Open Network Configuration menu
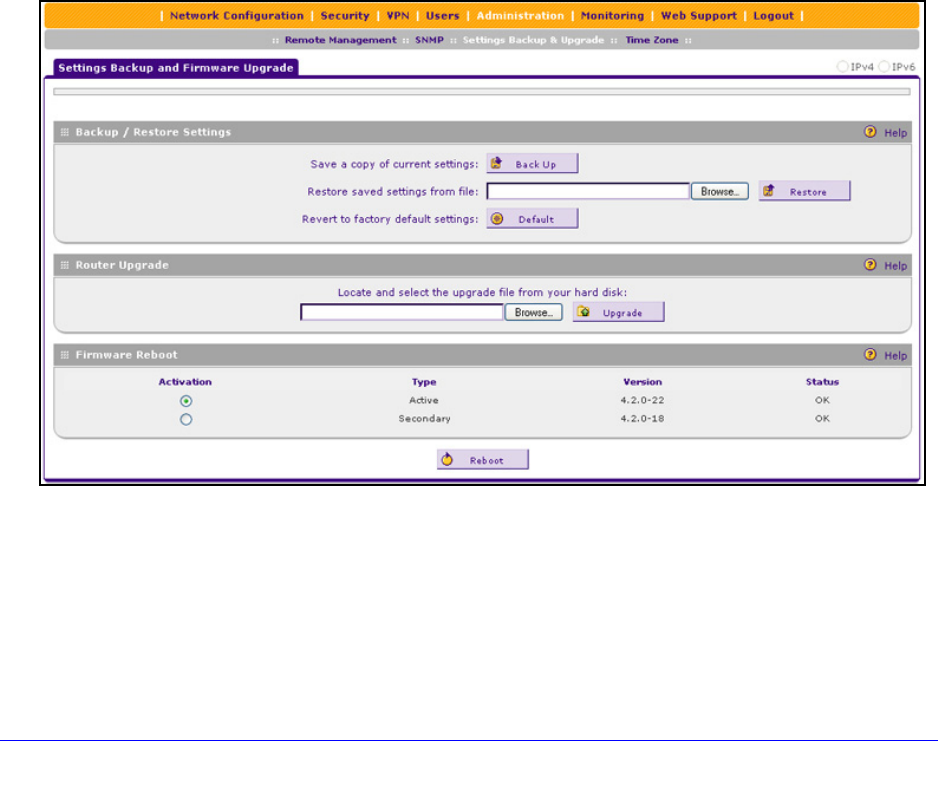This screenshot has height=810, width=939. tap(237, 16)
